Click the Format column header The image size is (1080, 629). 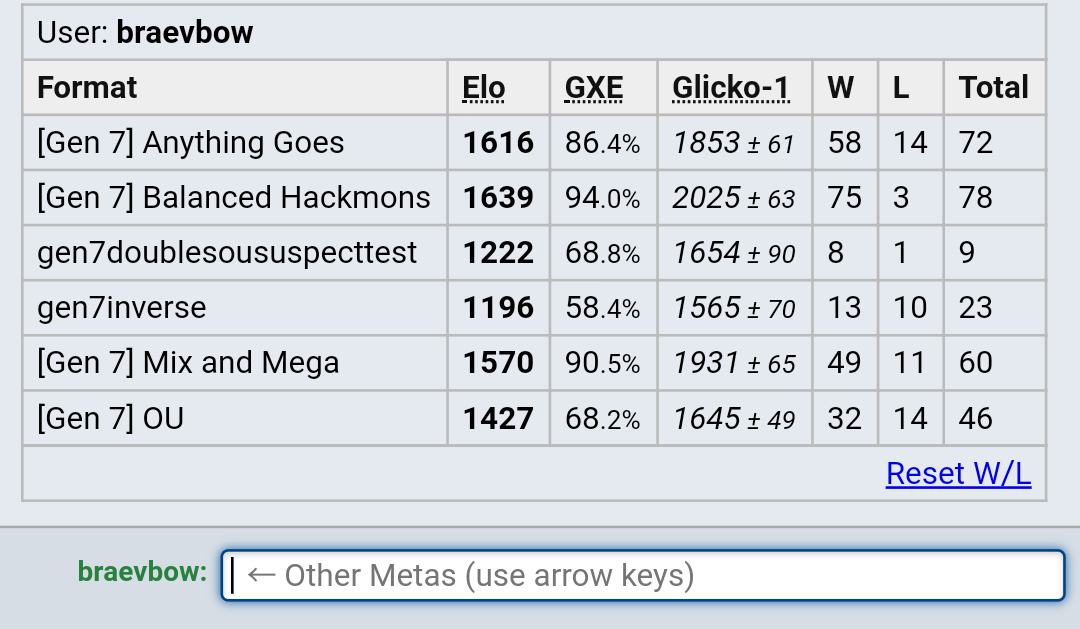click(87, 87)
